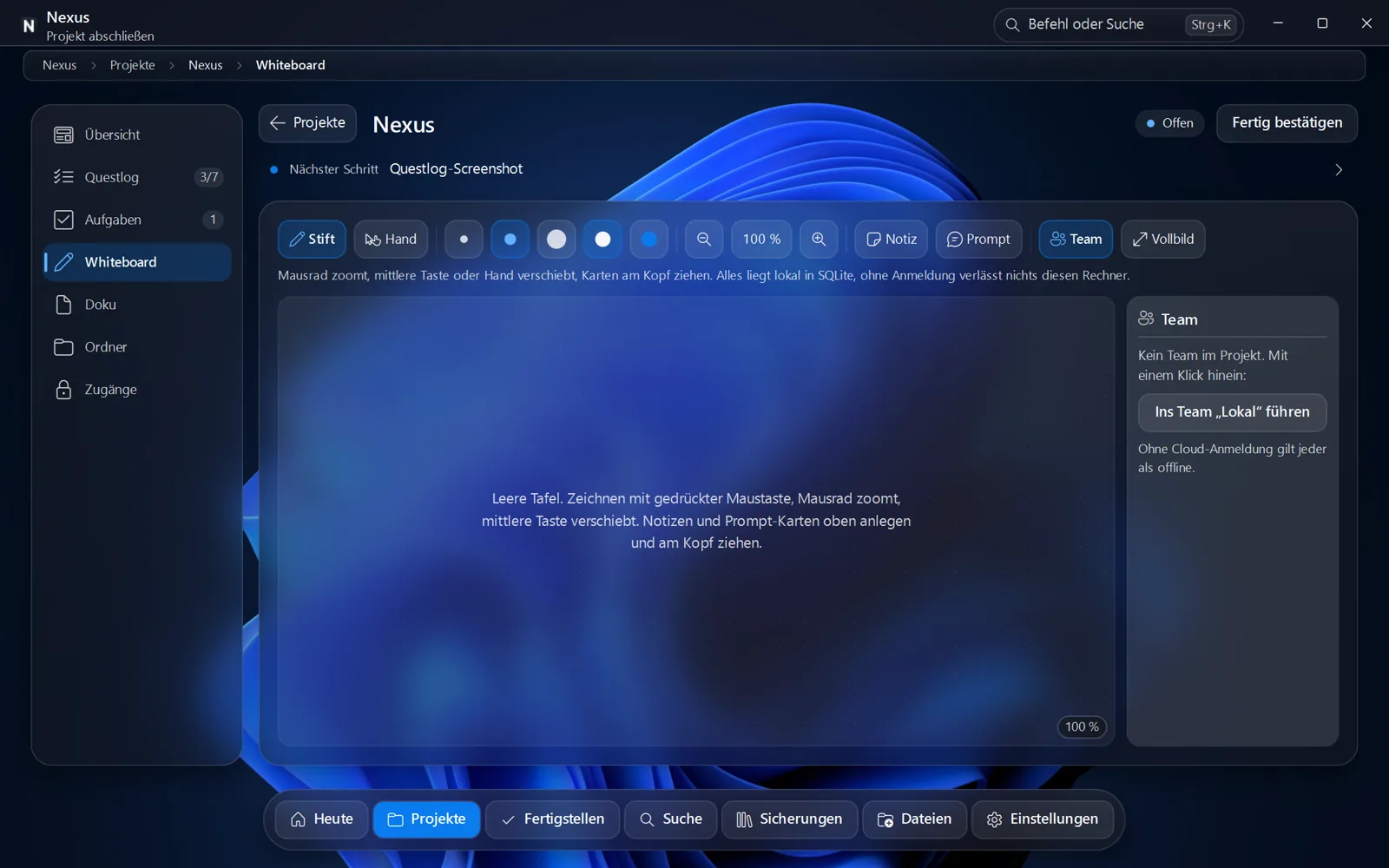
Task: Reset zoom via 100 % toolbar button
Action: [761, 240]
